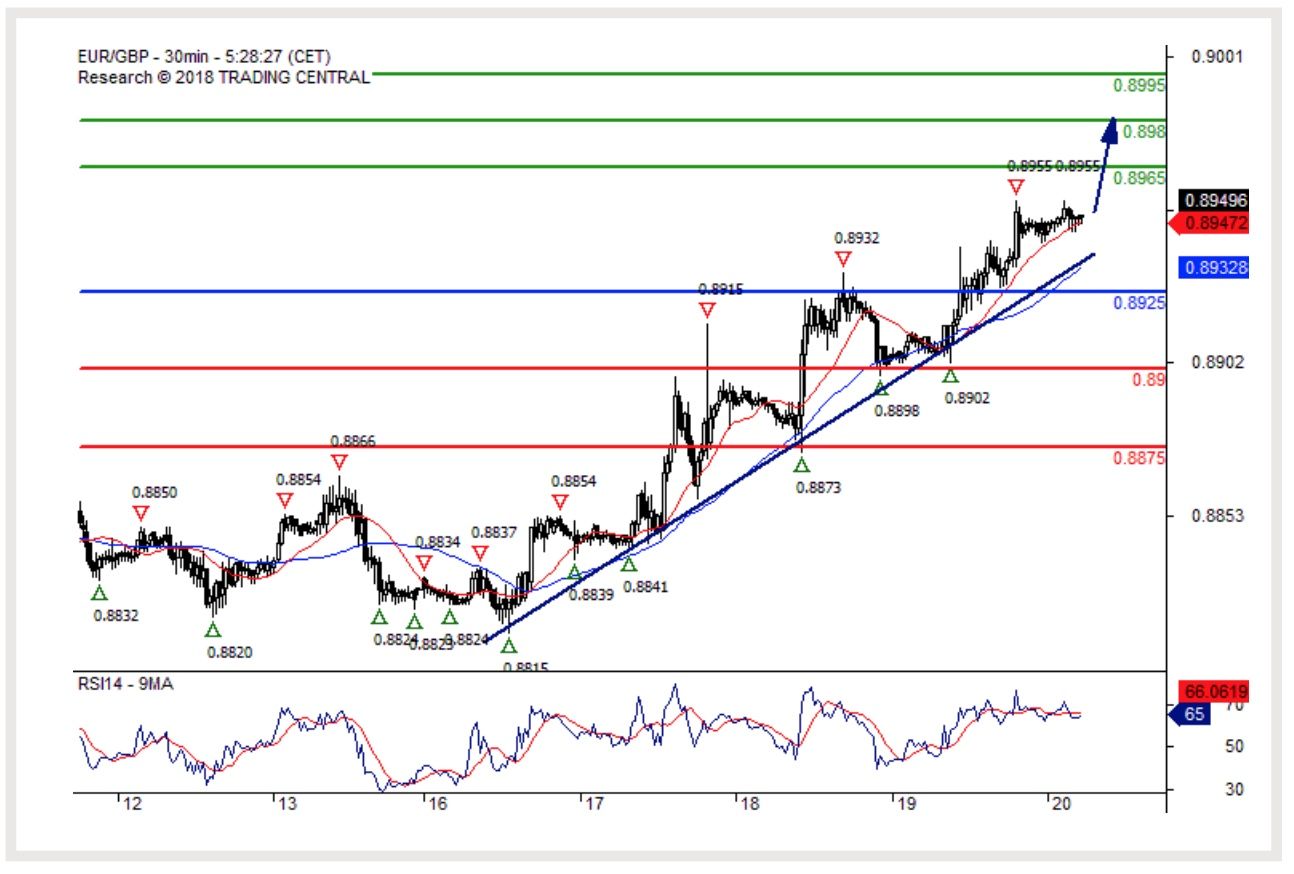Click the green triangle marker above 0.8902
This screenshot has width=1294, height=874.
point(950,376)
